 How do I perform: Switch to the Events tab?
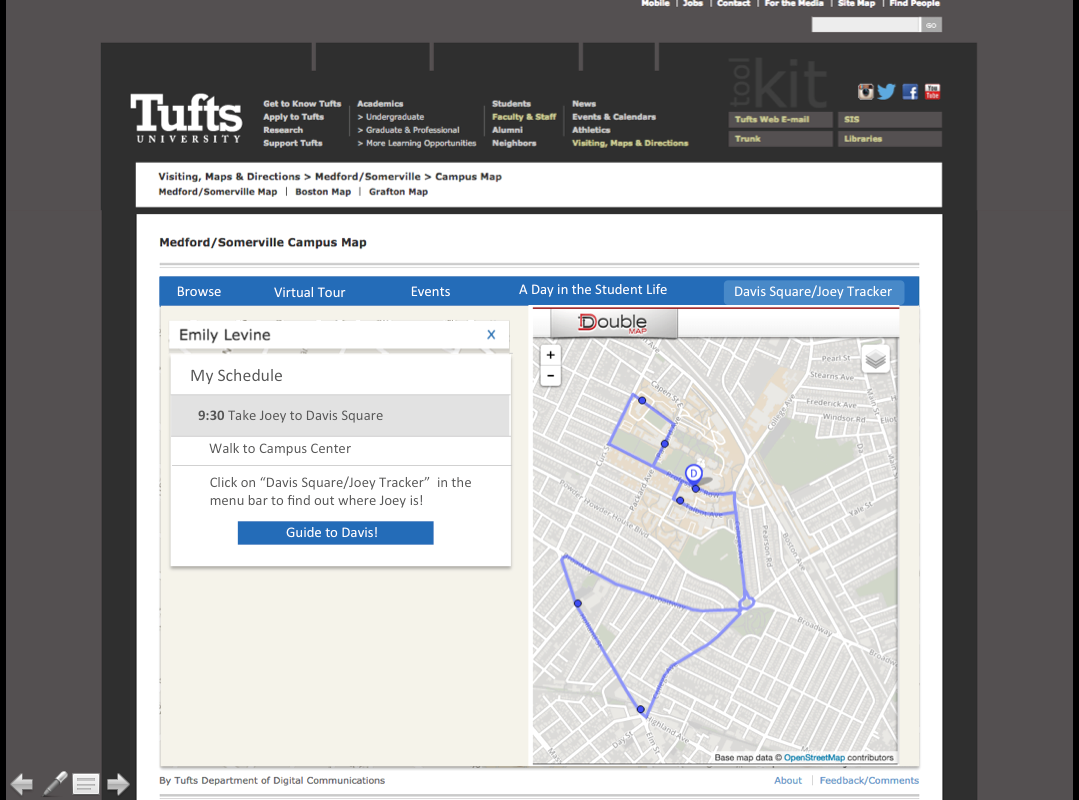click(431, 291)
